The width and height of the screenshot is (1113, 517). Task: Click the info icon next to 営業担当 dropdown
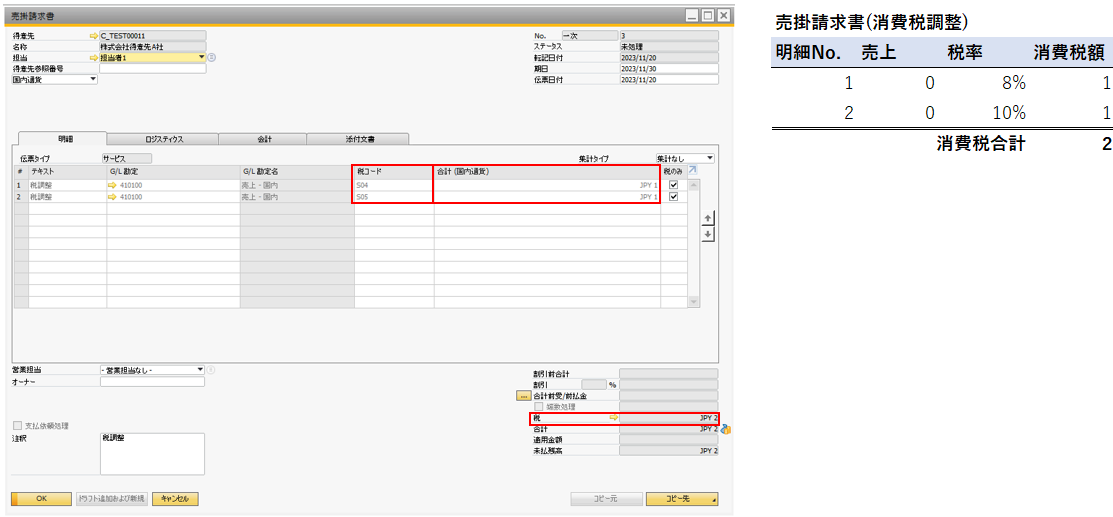[212, 369]
